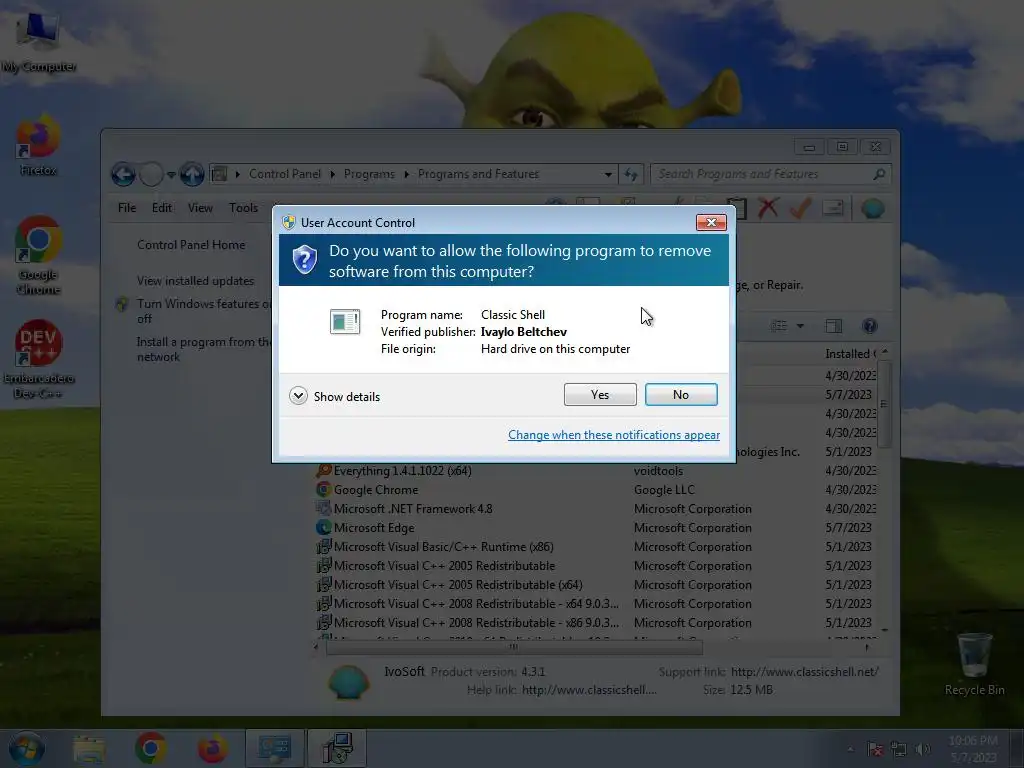Open View installed updates link

tap(195, 281)
